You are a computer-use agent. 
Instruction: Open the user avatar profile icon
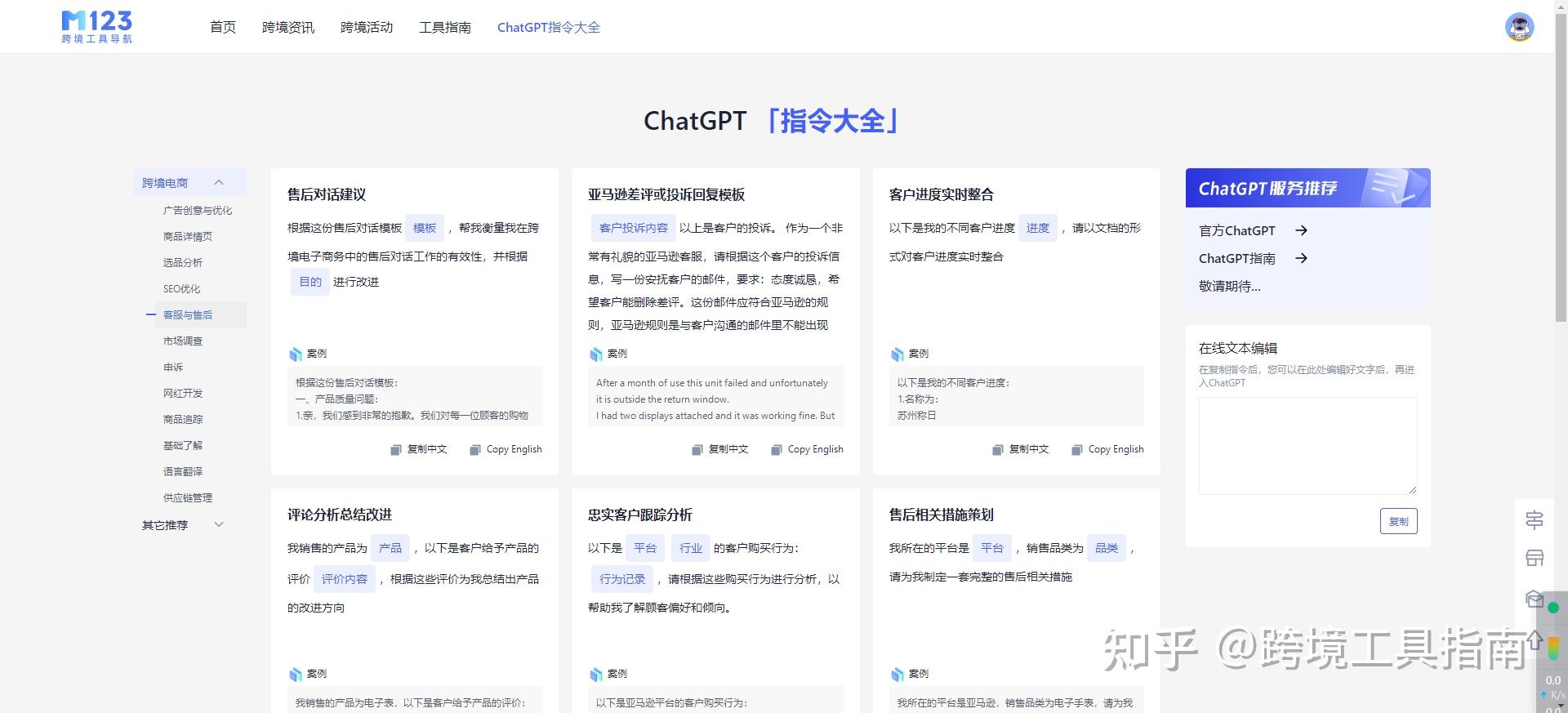(1519, 27)
